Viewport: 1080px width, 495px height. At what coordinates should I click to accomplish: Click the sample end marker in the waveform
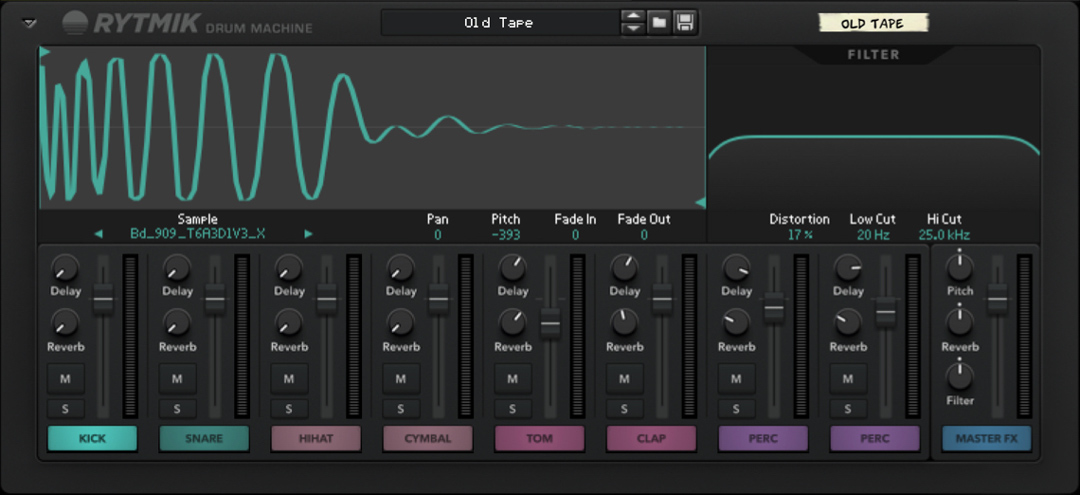(700, 202)
